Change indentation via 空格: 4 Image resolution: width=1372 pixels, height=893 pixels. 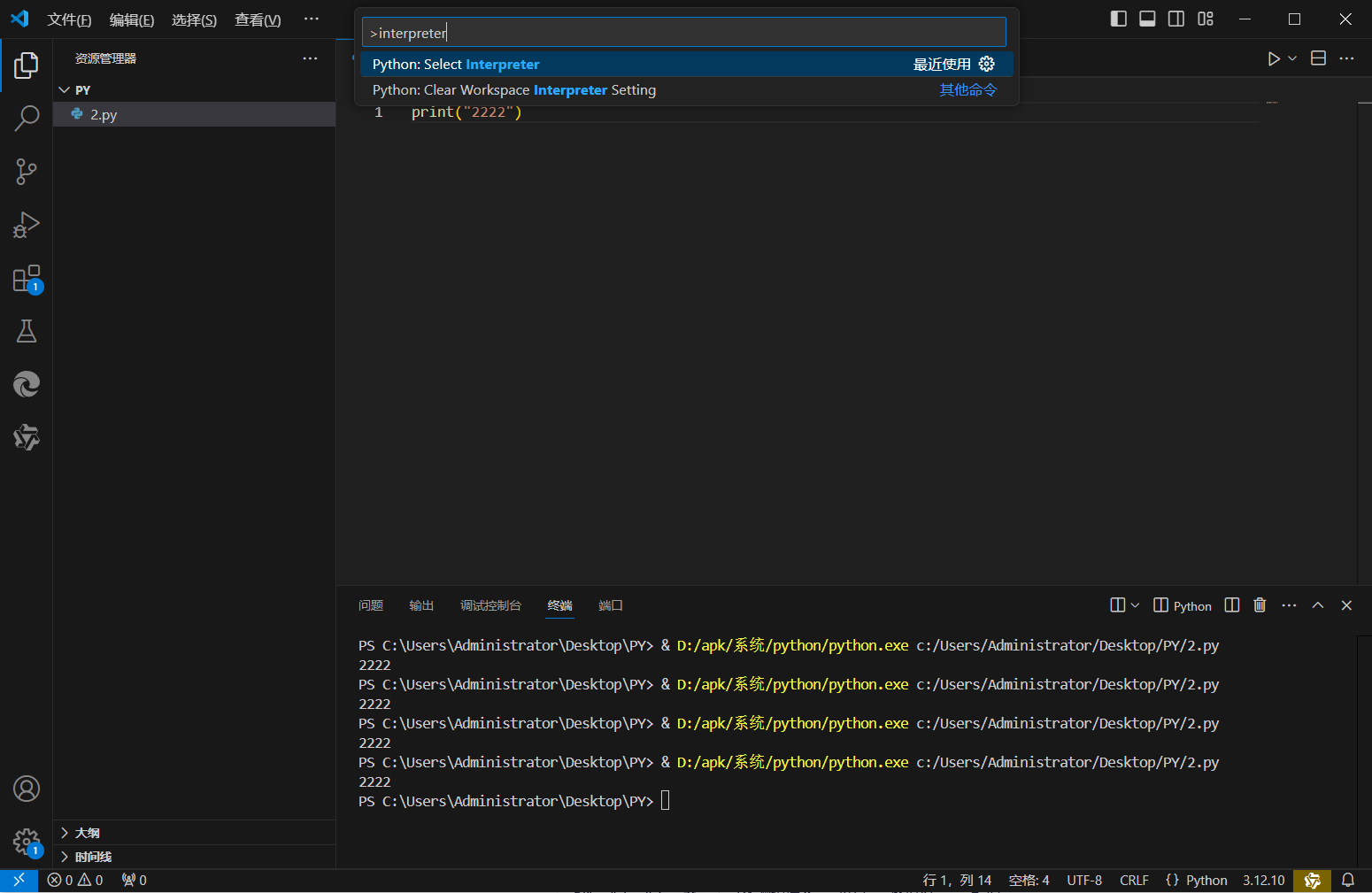pos(1029,880)
